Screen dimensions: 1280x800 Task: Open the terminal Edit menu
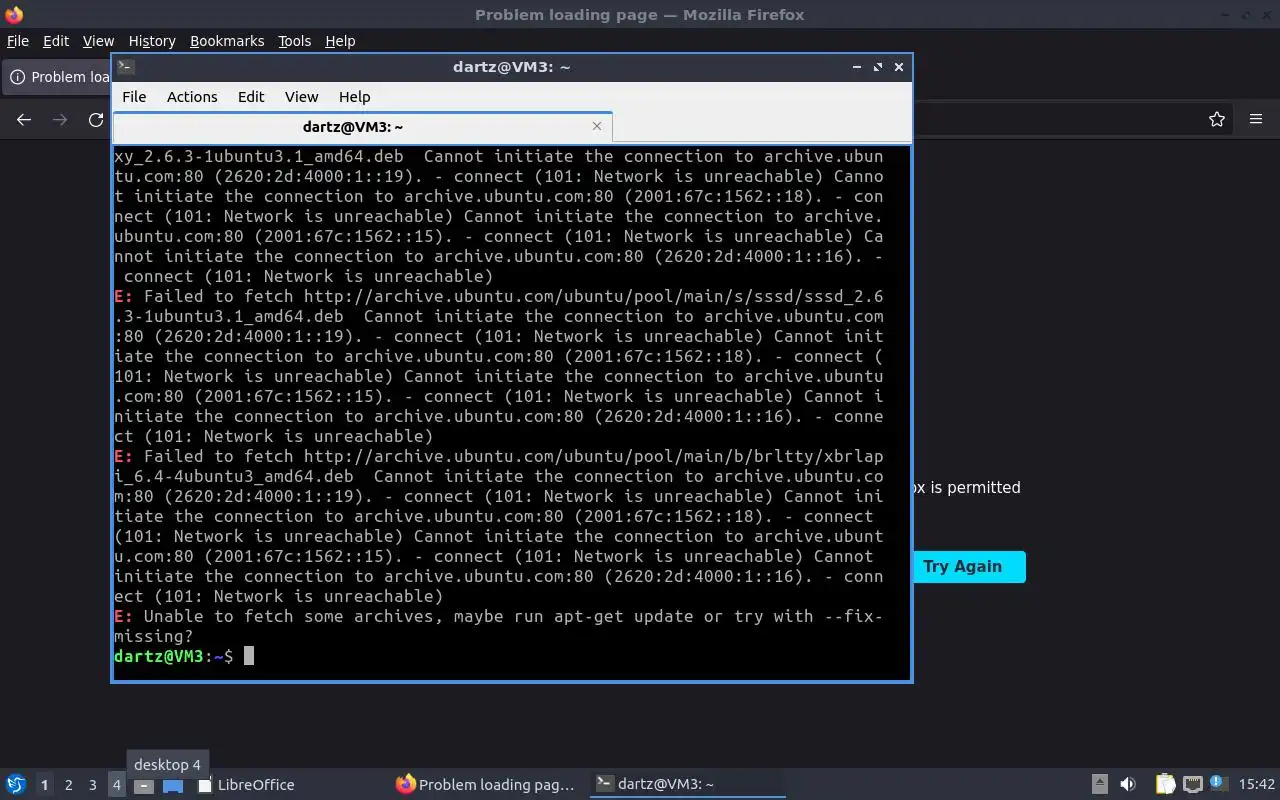[251, 97]
